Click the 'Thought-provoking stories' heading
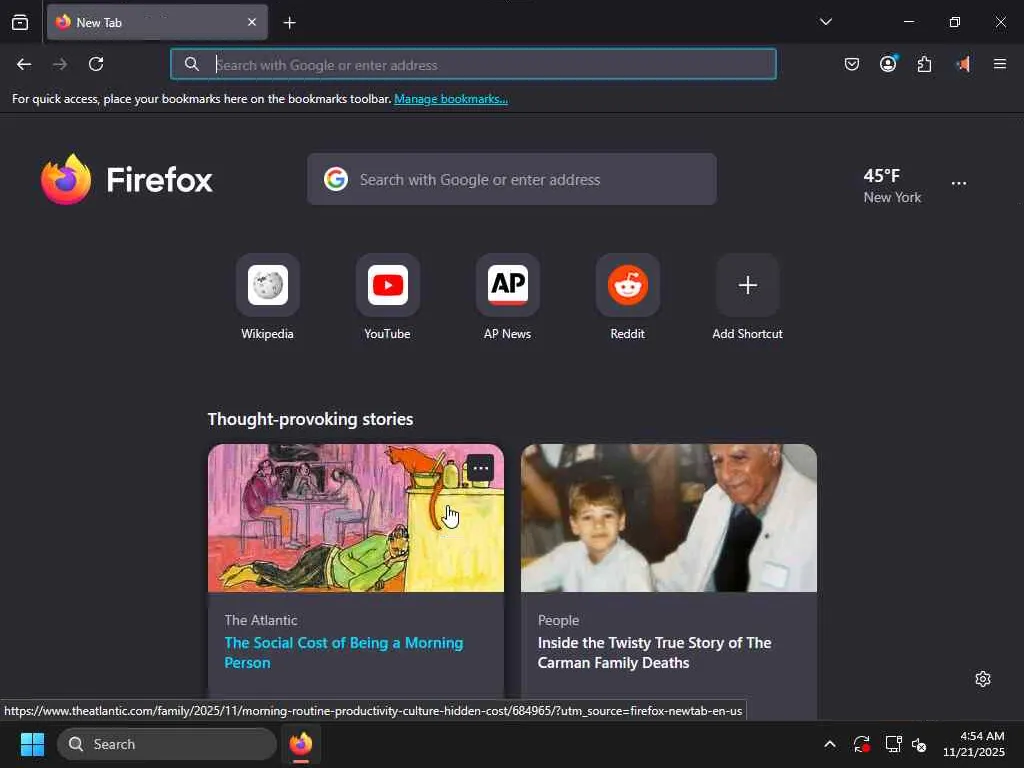This screenshot has height=768, width=1024. 310,419
